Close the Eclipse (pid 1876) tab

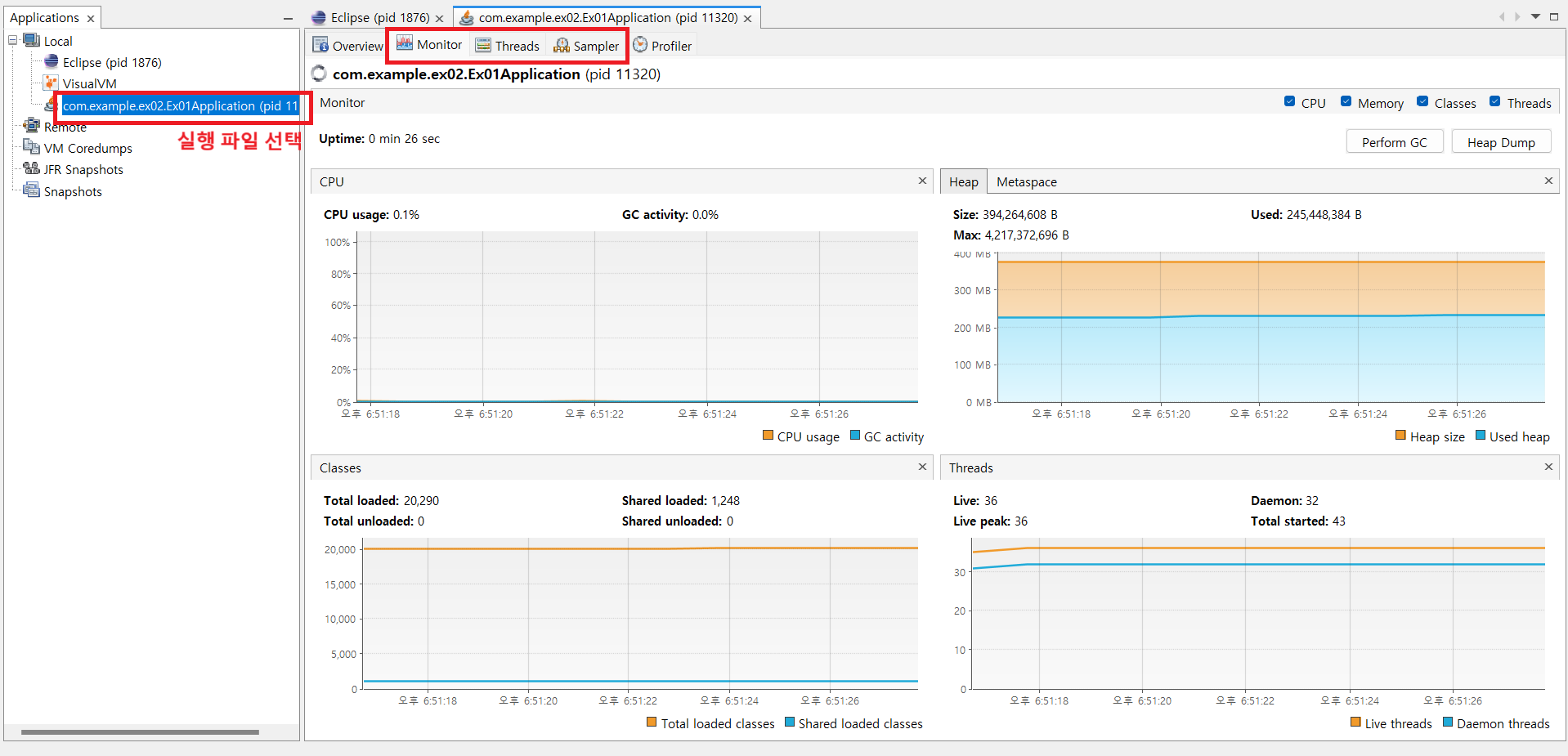coord(440,18)
